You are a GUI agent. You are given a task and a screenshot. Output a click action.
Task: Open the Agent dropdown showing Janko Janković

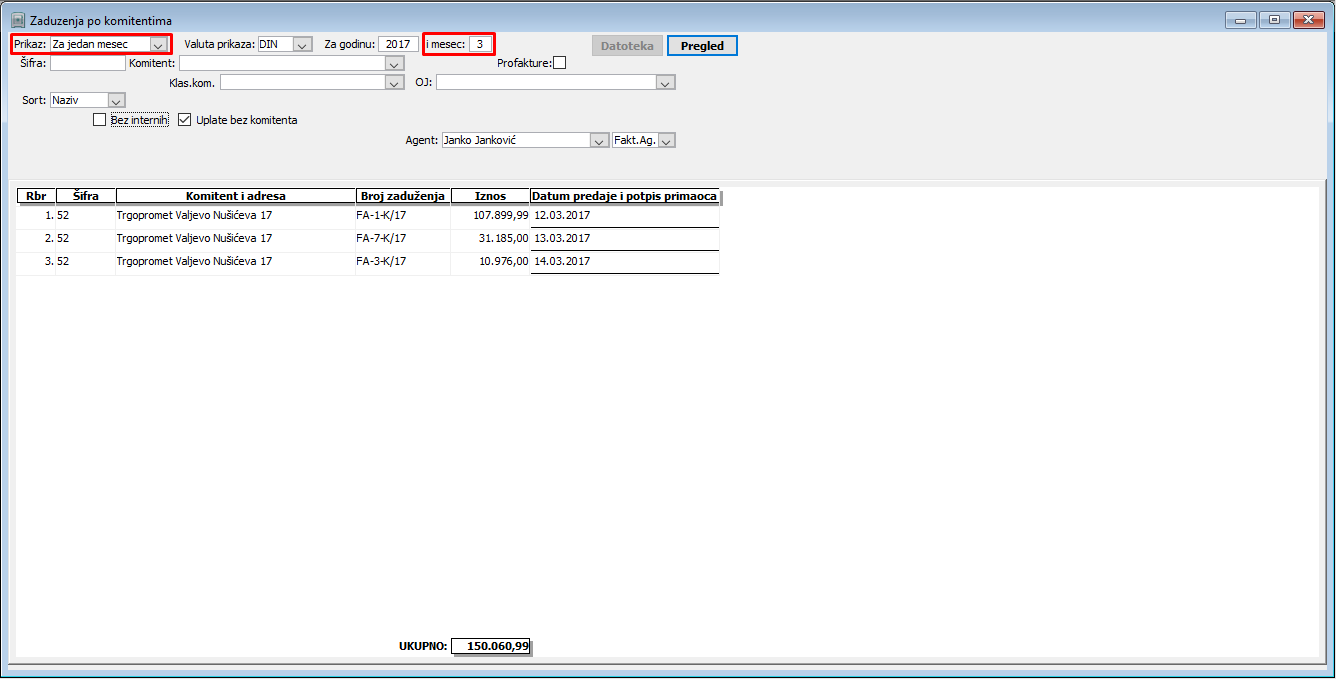[600, 141]
